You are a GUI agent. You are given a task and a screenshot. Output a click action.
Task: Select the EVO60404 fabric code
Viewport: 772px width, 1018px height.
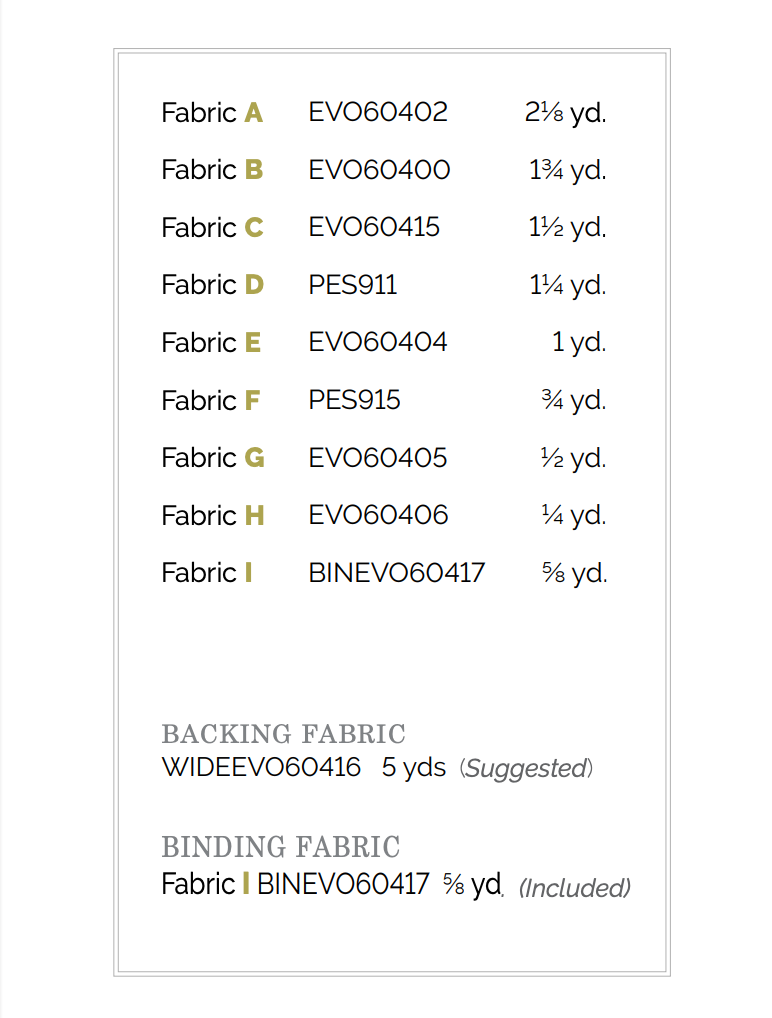pos(378,342)
